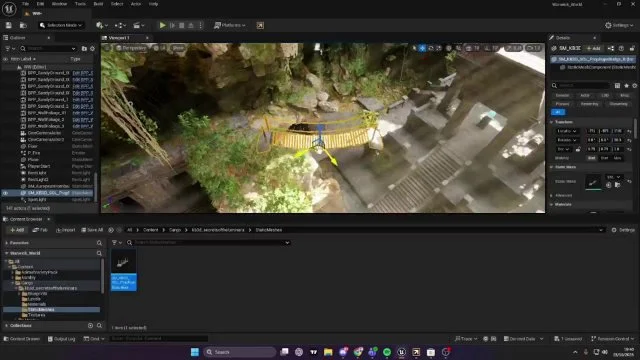Open the quick add content dropdown
The height and width of the screenshot is (360, 640).
click(101, 25)
